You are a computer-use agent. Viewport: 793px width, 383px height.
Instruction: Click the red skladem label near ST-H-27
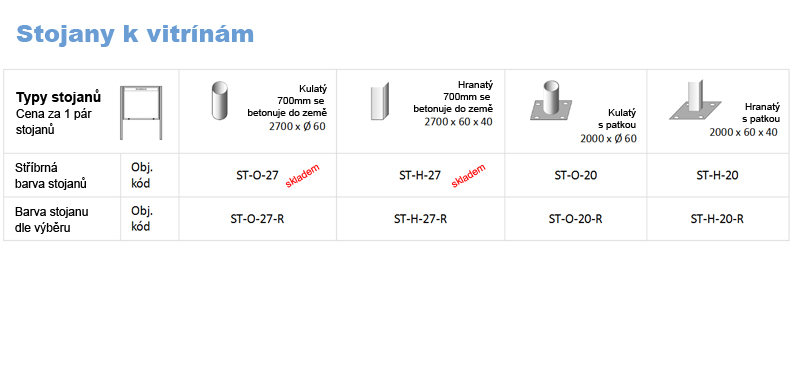click(468, 176)
